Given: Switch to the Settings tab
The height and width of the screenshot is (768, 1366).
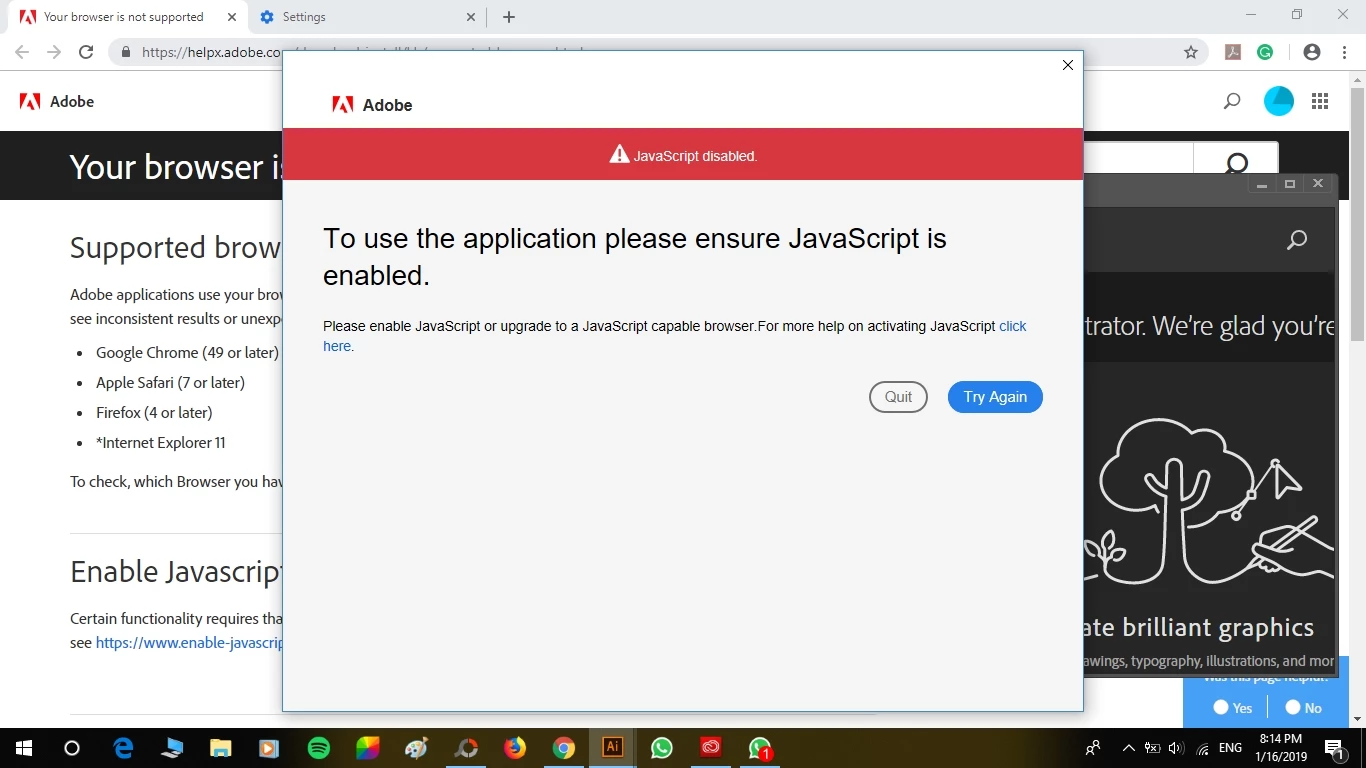Looking at the screenshot, I should (366, 17).
